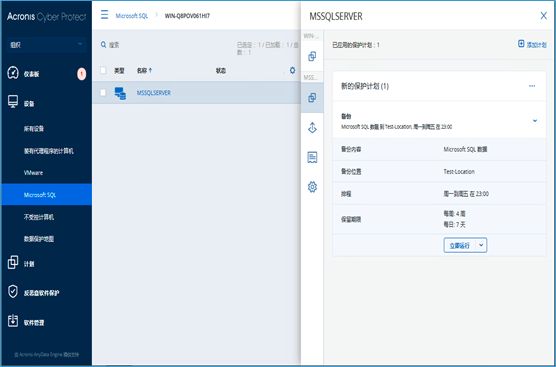Viewport: 556px width, 367px height.
Task: Click the plans copy icon in sidebar
Action: point(13,262)
